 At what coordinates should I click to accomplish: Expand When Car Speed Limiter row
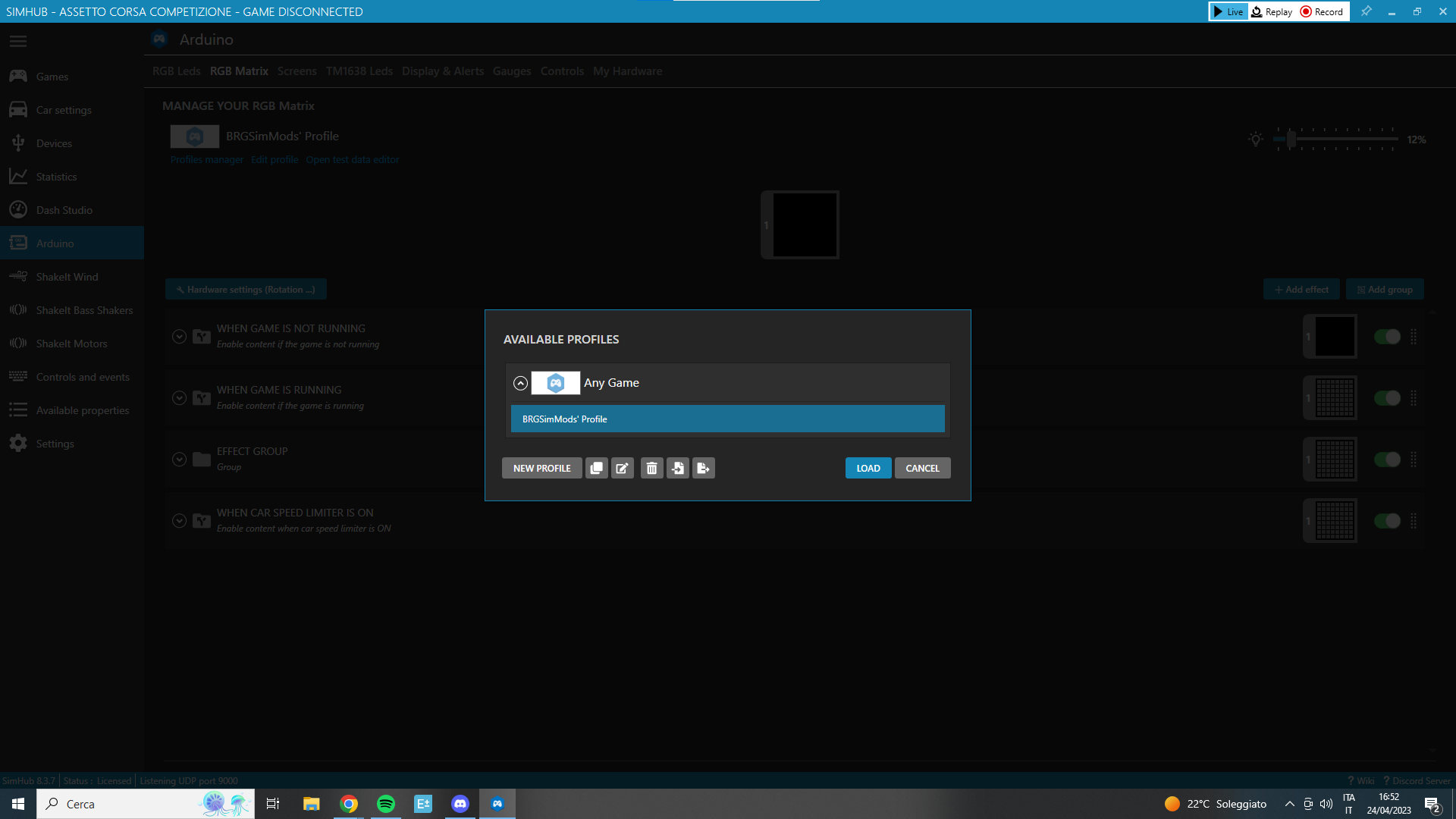[179, 521]
